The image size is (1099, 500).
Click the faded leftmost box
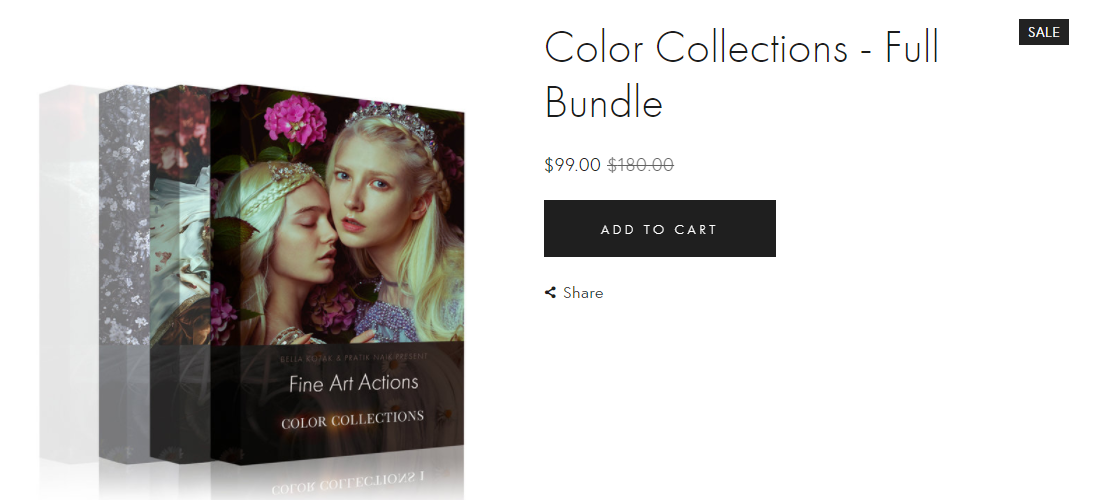(69, 273)
